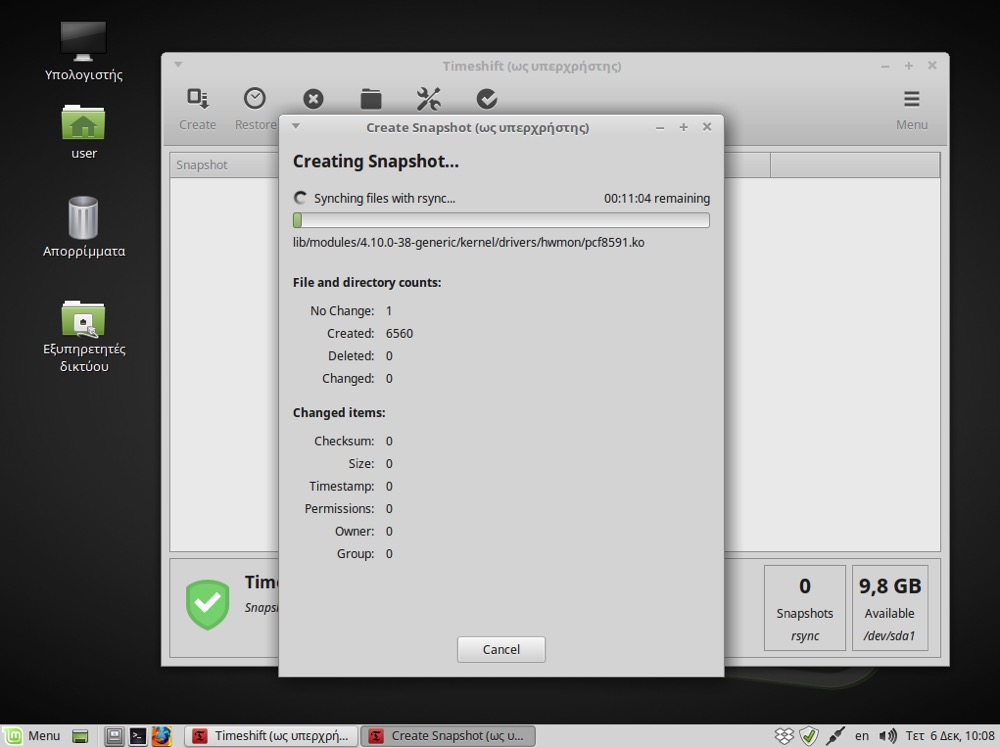This screenshot has width=1000, height=748.
Task: Switch the keyboard layout indicator en
Action: coord(862,736)
